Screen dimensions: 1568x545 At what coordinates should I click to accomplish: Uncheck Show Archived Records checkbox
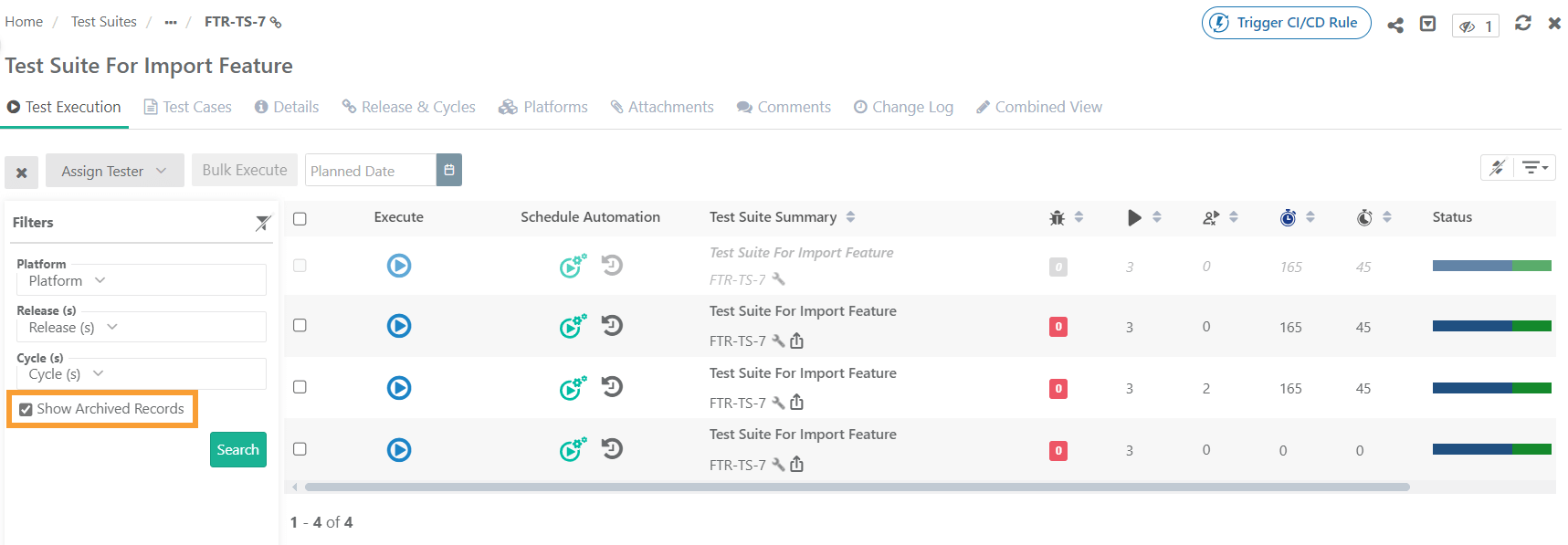(26, 410)
